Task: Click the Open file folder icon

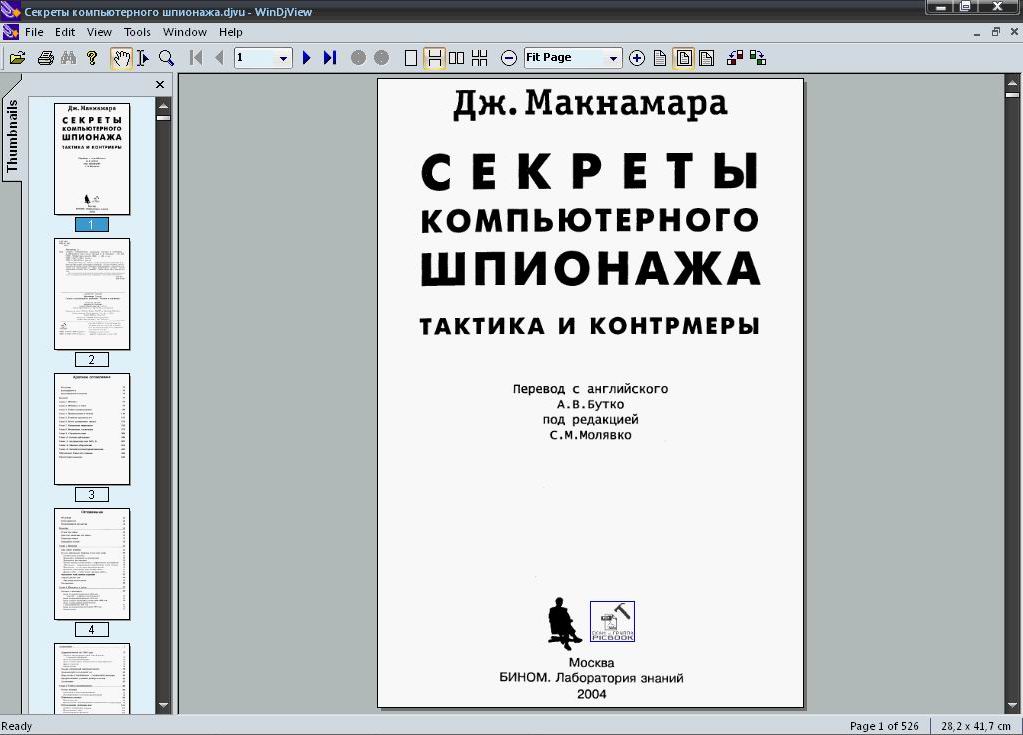Action: pyautogui.click(x=17, y=58)
